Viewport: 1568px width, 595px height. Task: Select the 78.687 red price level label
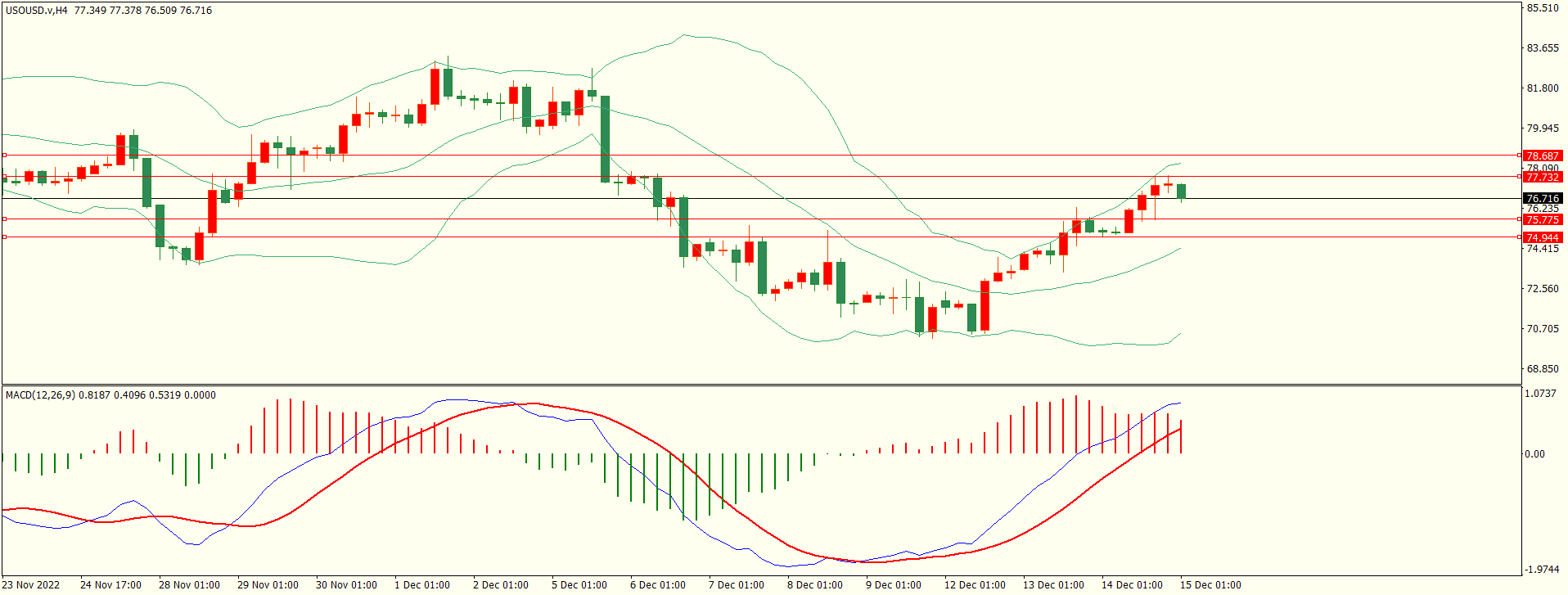(x=1543, y=156)
